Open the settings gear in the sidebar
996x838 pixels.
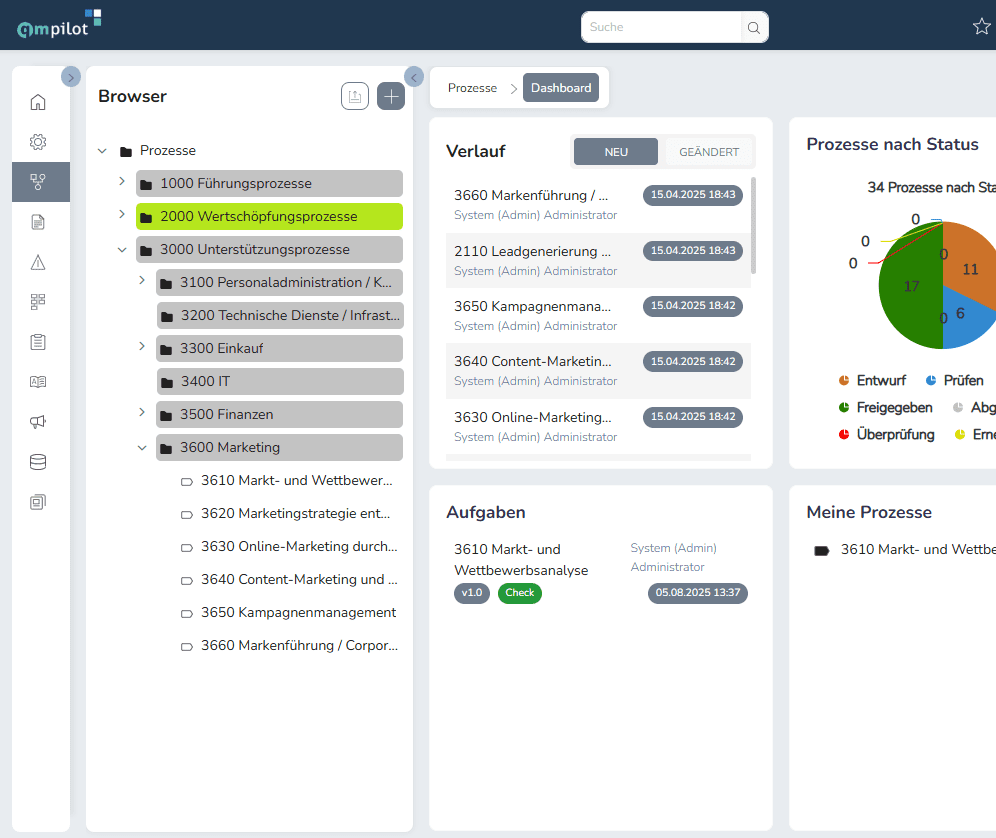pyautogui.click(x=38, y=142)
